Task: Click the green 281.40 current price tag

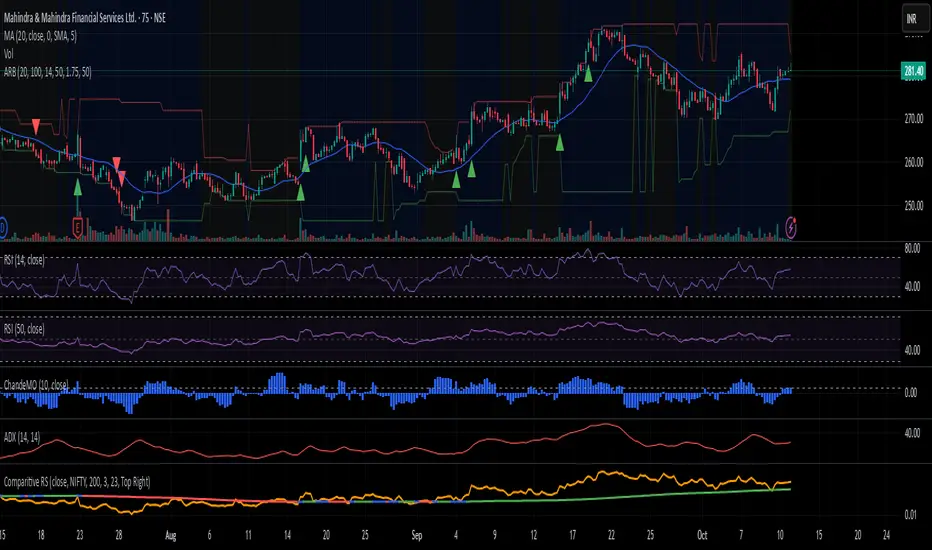Action: (911, 71)
